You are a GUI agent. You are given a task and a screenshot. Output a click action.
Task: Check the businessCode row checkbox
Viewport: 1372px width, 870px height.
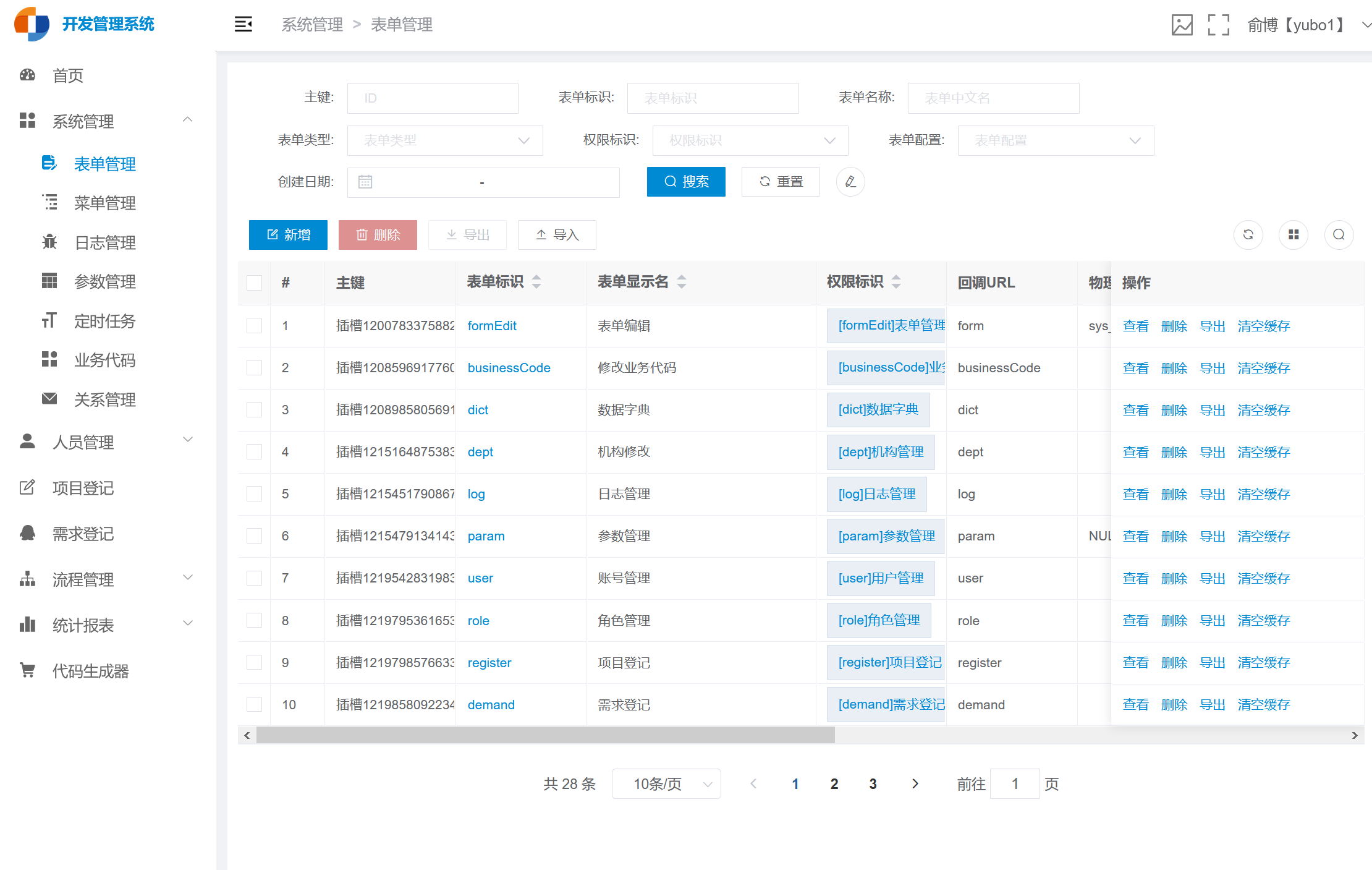[255, 368]
